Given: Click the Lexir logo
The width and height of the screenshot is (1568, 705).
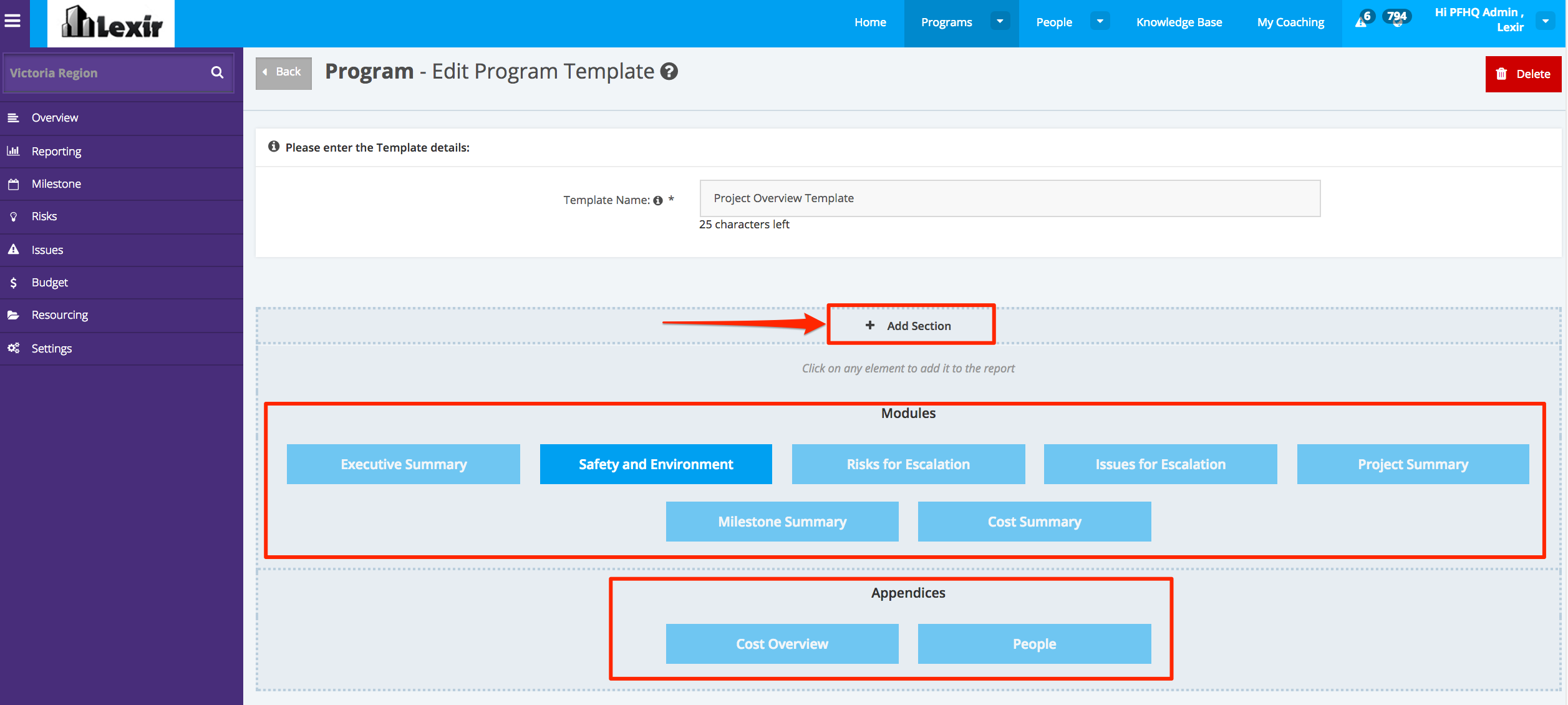Looking at the screenshot, I should tap(111, 24).
